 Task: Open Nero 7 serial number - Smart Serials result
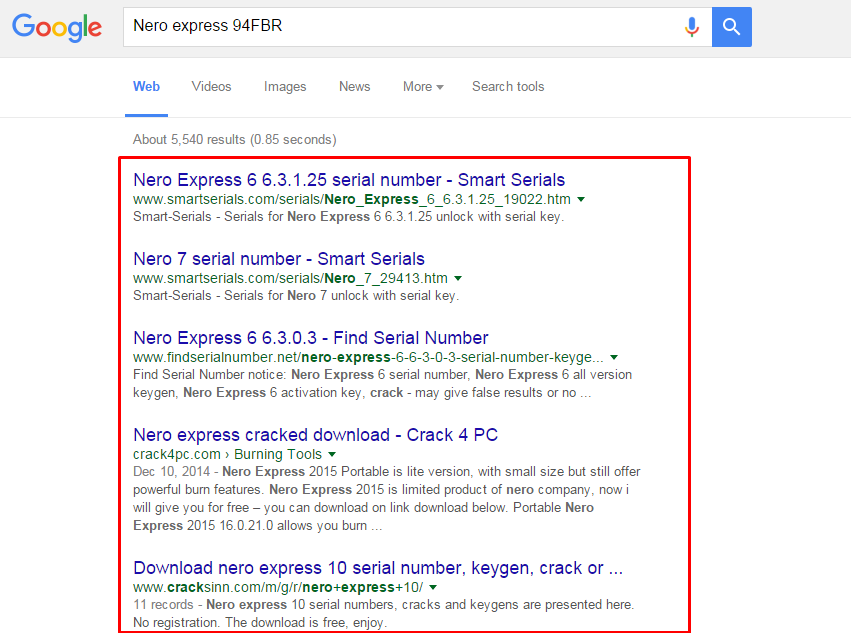pyautogui.click(x=279, y=258)
